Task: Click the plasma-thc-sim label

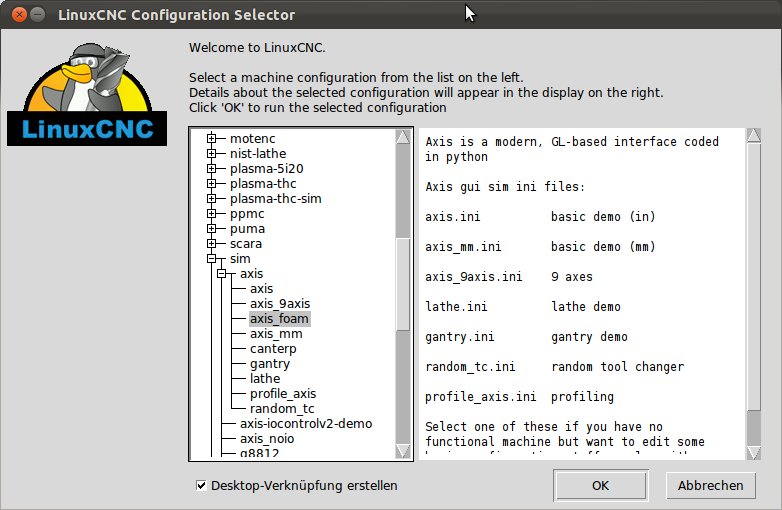Action: 275,198
